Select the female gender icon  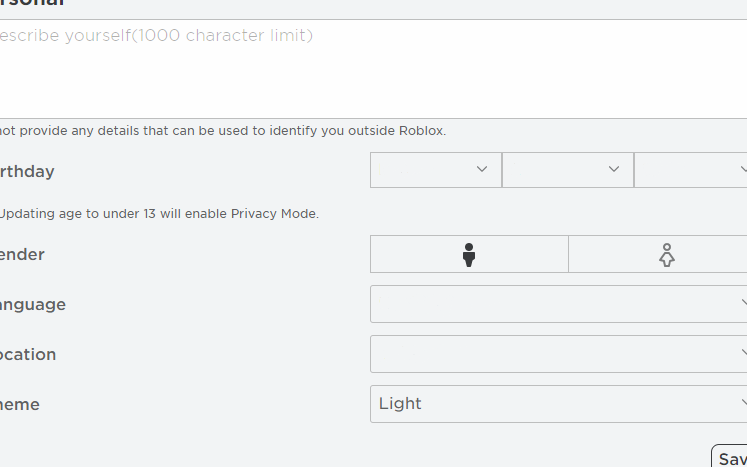point(667,255)
